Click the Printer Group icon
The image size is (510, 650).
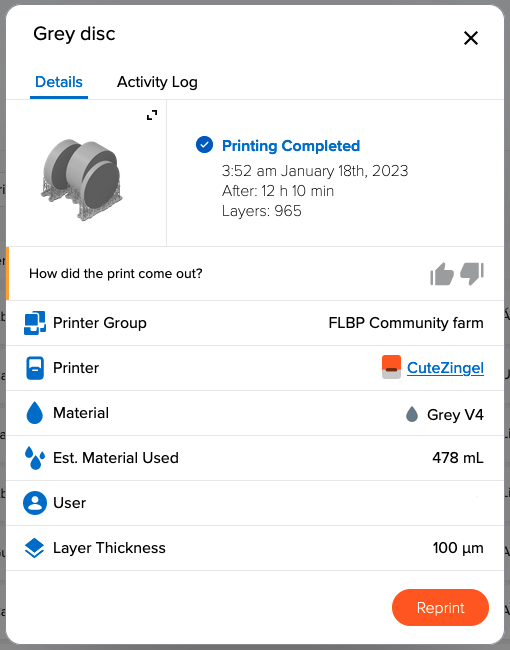pyautogui.click(x=35, y=323)
